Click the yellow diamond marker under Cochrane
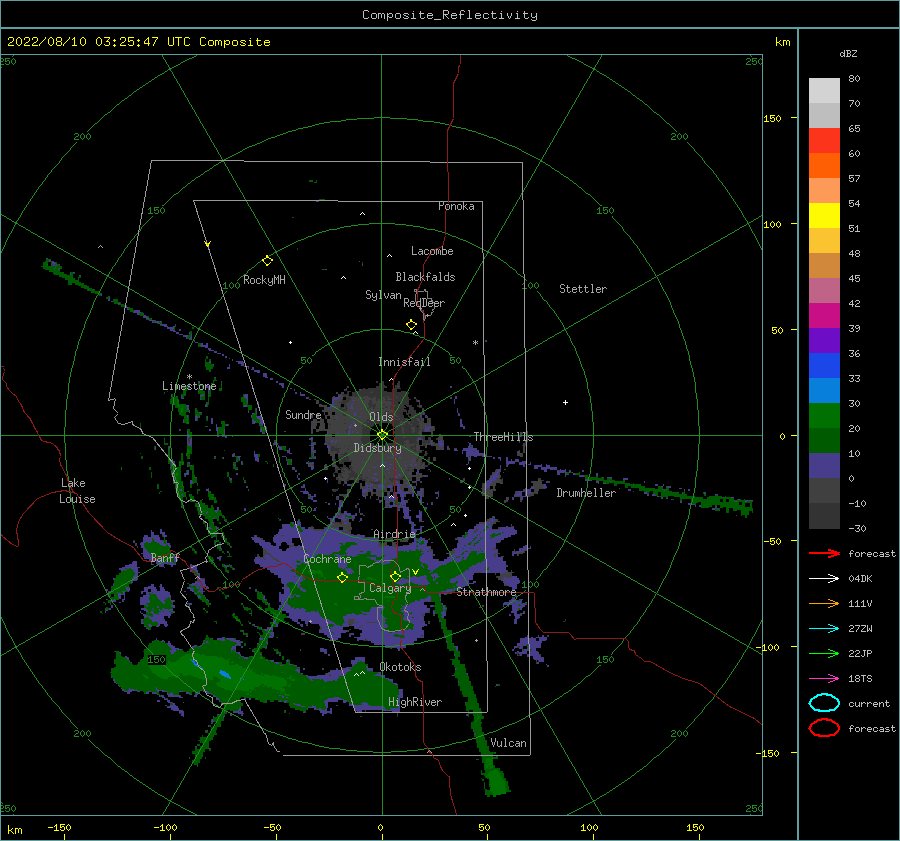The height and width of the screenshot is (841, 900). pos(342,578)
